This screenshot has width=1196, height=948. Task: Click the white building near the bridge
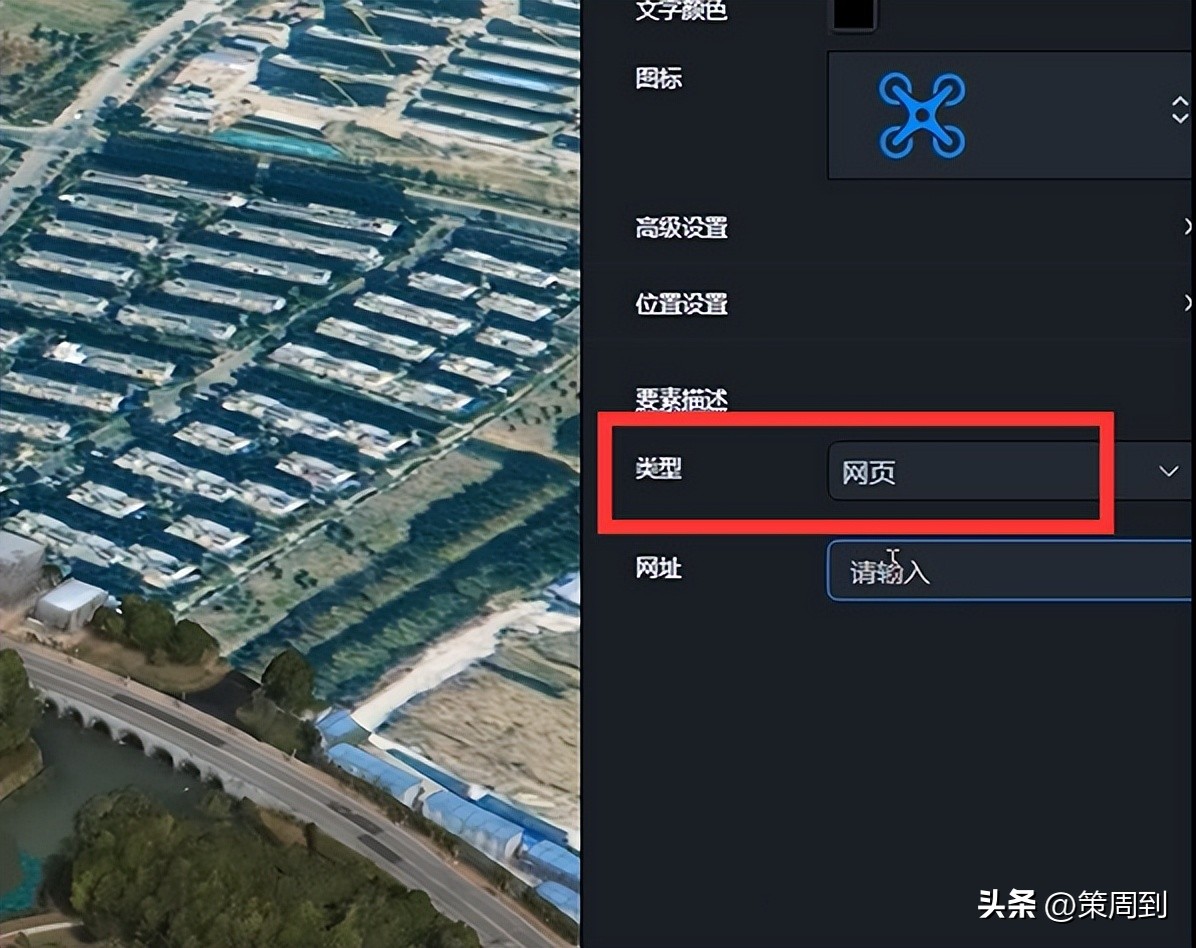click(x=70, y=603)
